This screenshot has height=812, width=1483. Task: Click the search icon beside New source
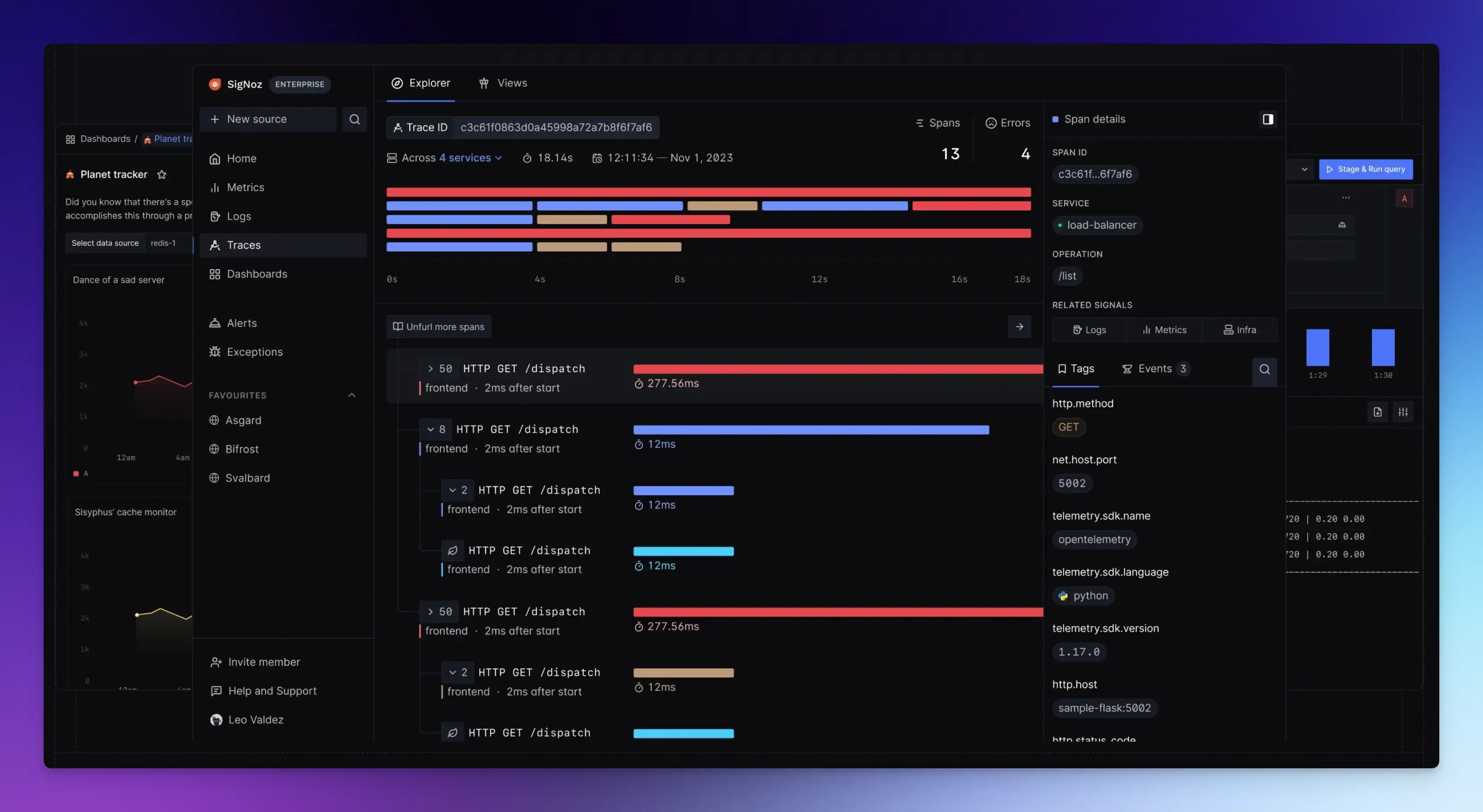click(354, 119)
